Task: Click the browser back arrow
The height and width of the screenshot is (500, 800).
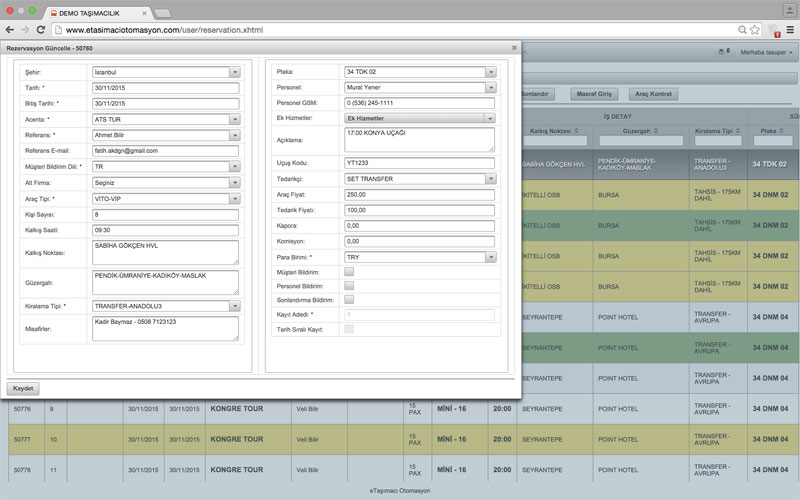Action: pyautogui.click(x=9, y=30)
